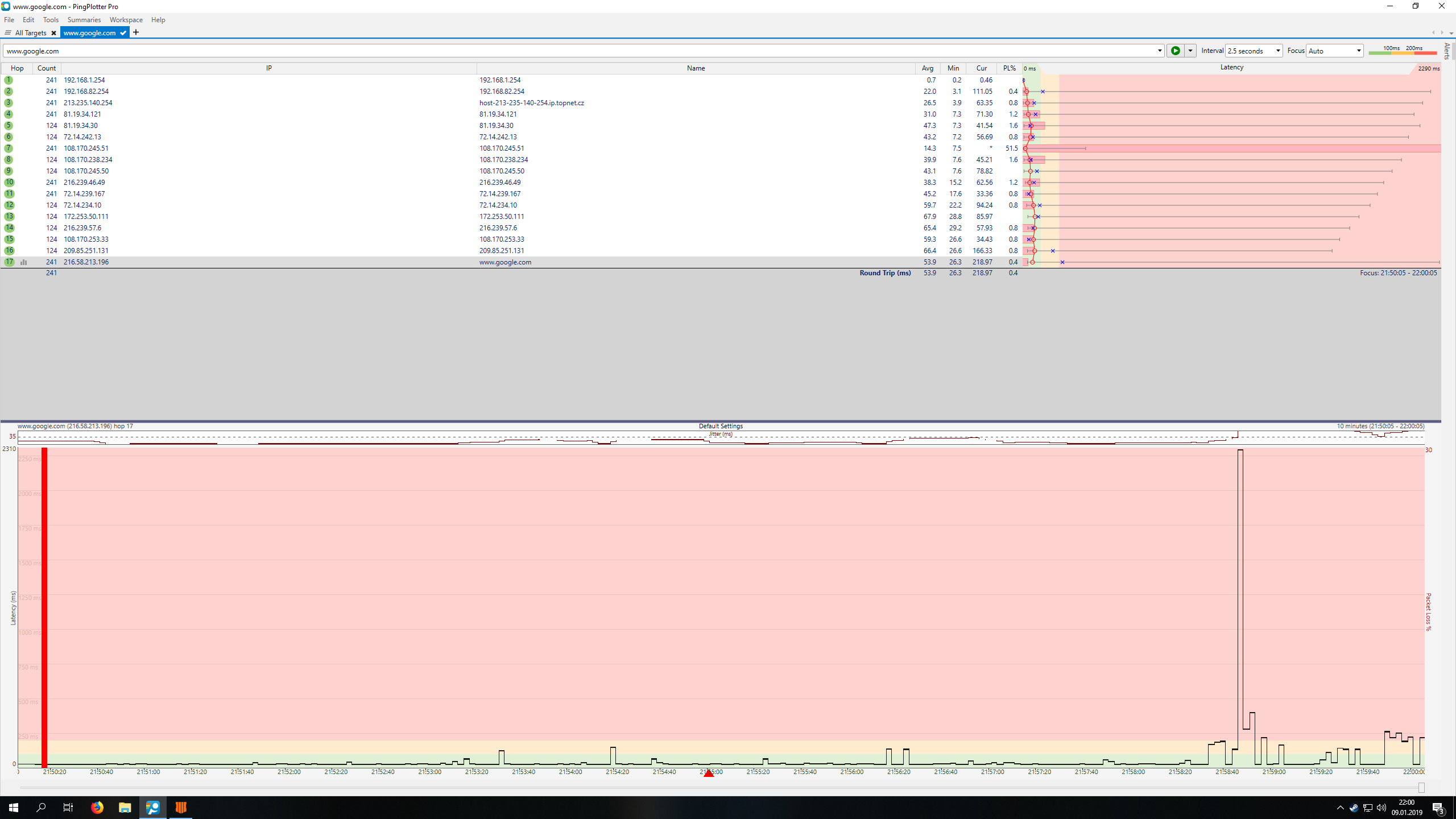The width and height of the screenshot is (1456, 819).
Task: Toggle the www.google.com tab checkmark
Action: point(123,33)
